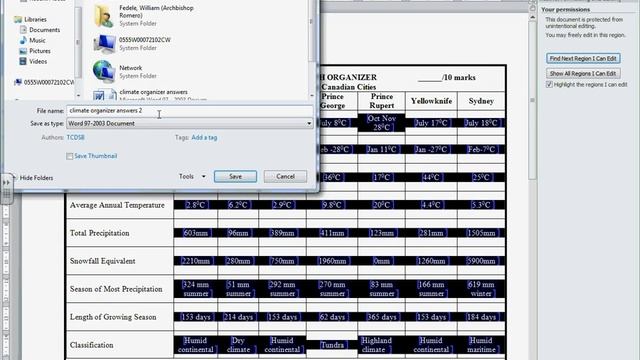Click Length of Growing Season row label

(113, 317)
